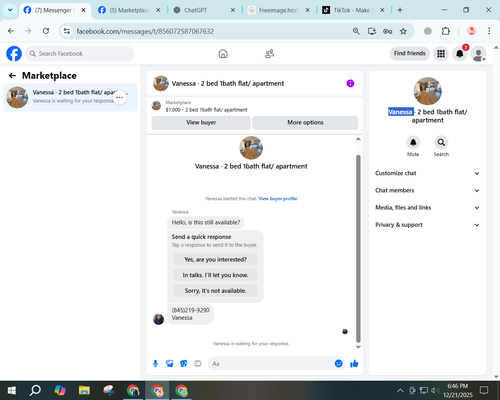
Task: Click the Search Facebook field
Action: pyautogui.click(x=80, y=54)
